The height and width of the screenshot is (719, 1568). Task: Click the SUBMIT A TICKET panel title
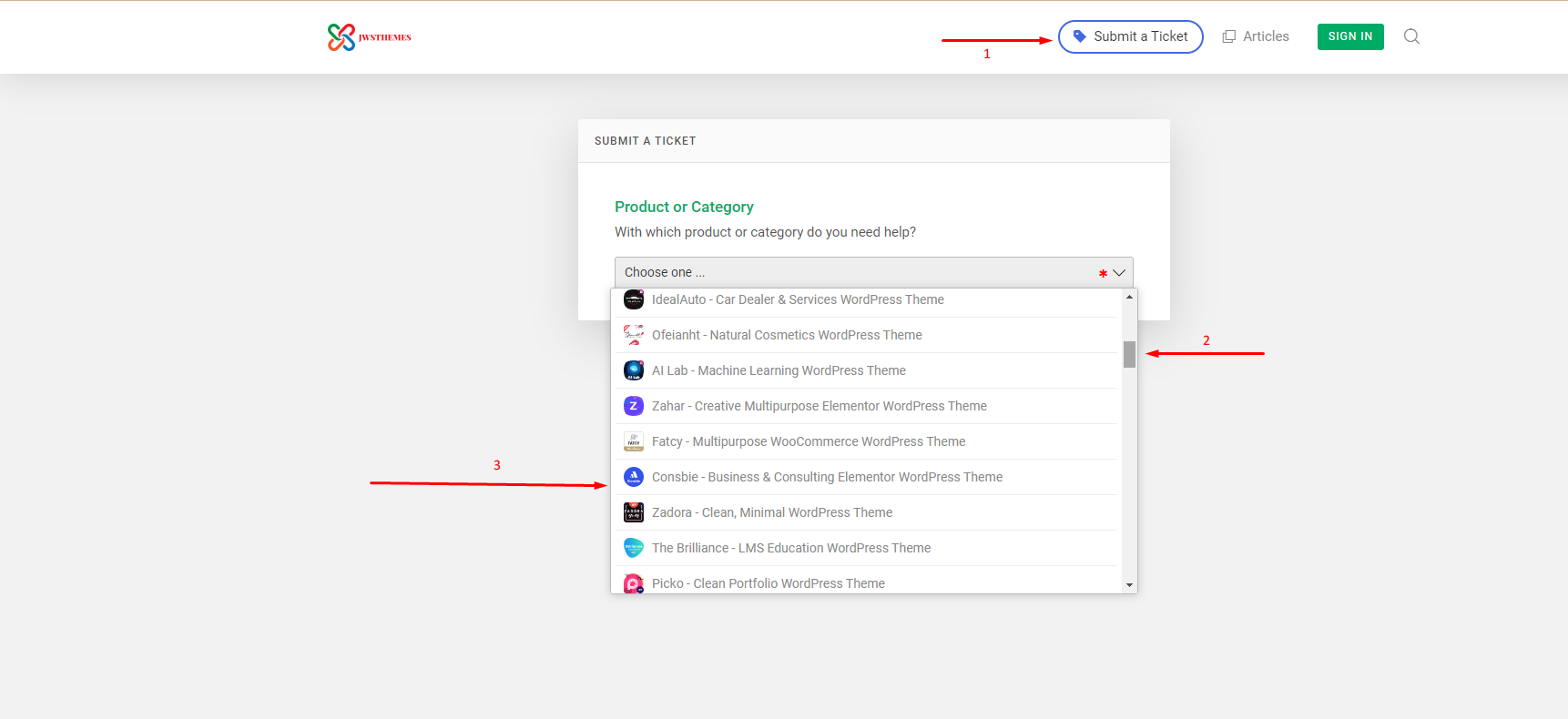click(x=645, y=141)
